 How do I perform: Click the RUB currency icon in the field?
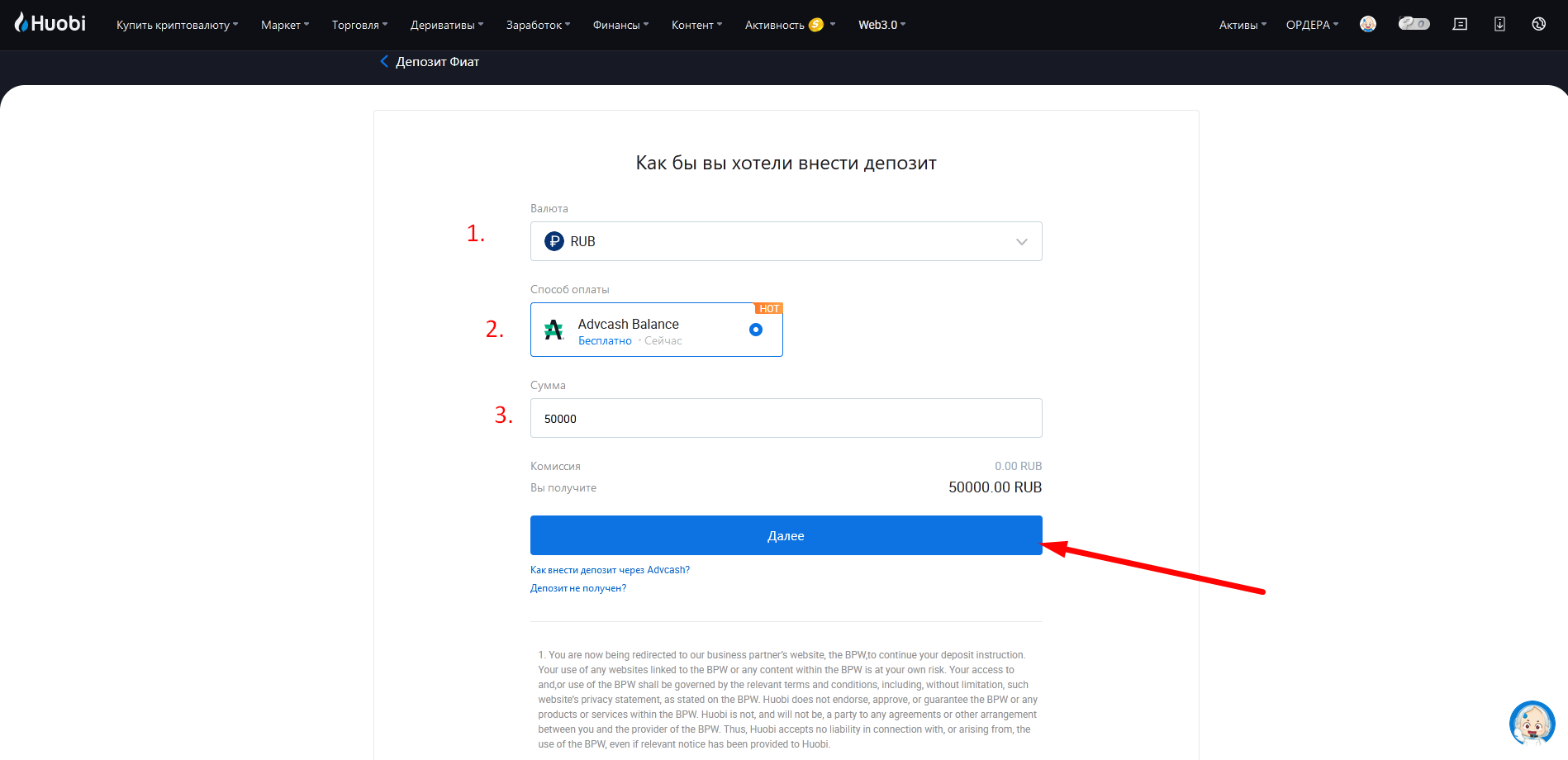[554, 240]
